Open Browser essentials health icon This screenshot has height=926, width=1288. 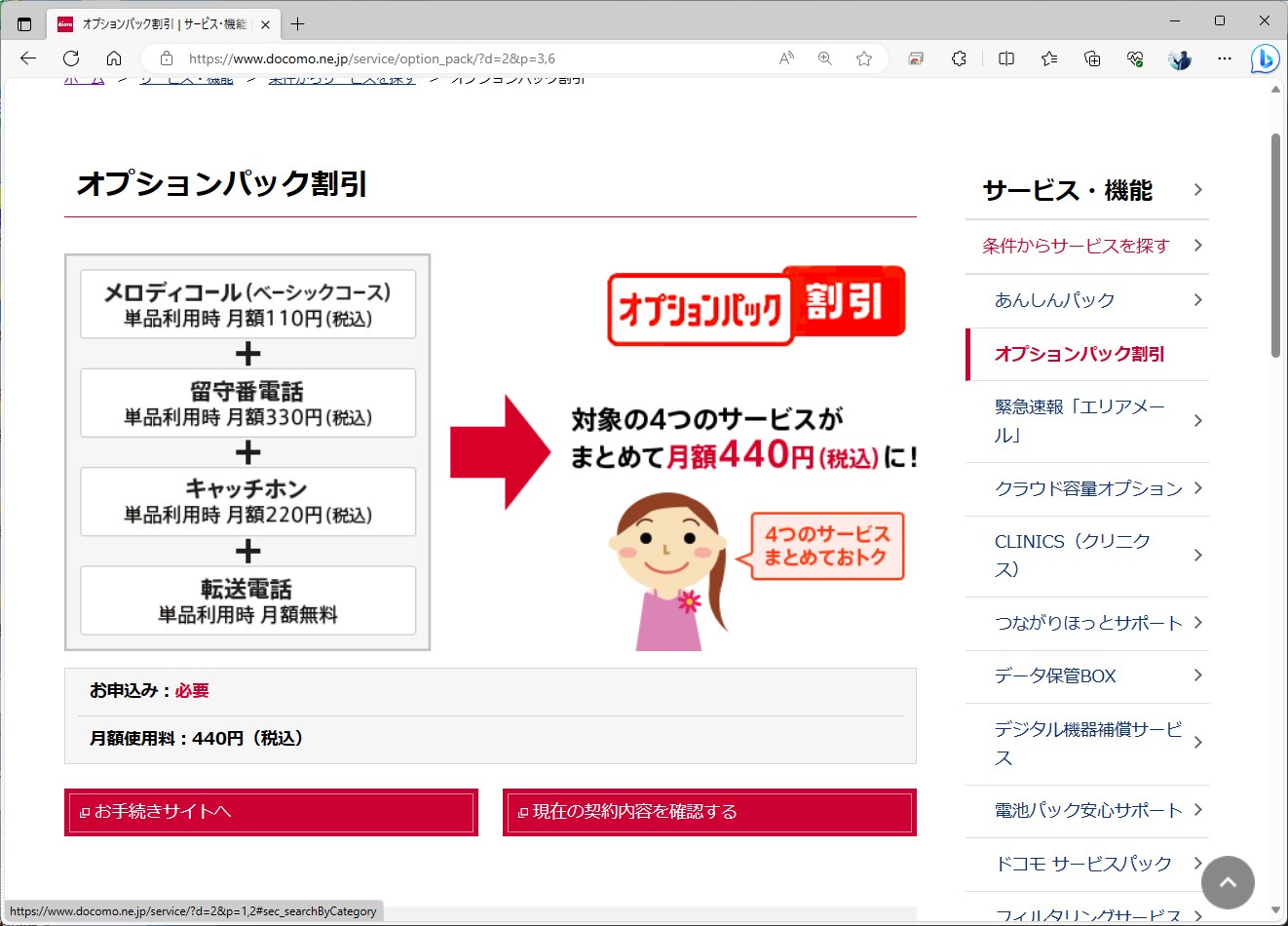1134,58
